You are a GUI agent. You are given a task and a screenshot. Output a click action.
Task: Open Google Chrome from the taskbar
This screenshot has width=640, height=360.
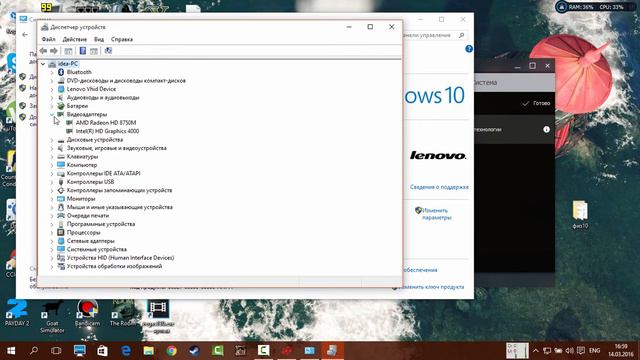click(x=171, y=351)
